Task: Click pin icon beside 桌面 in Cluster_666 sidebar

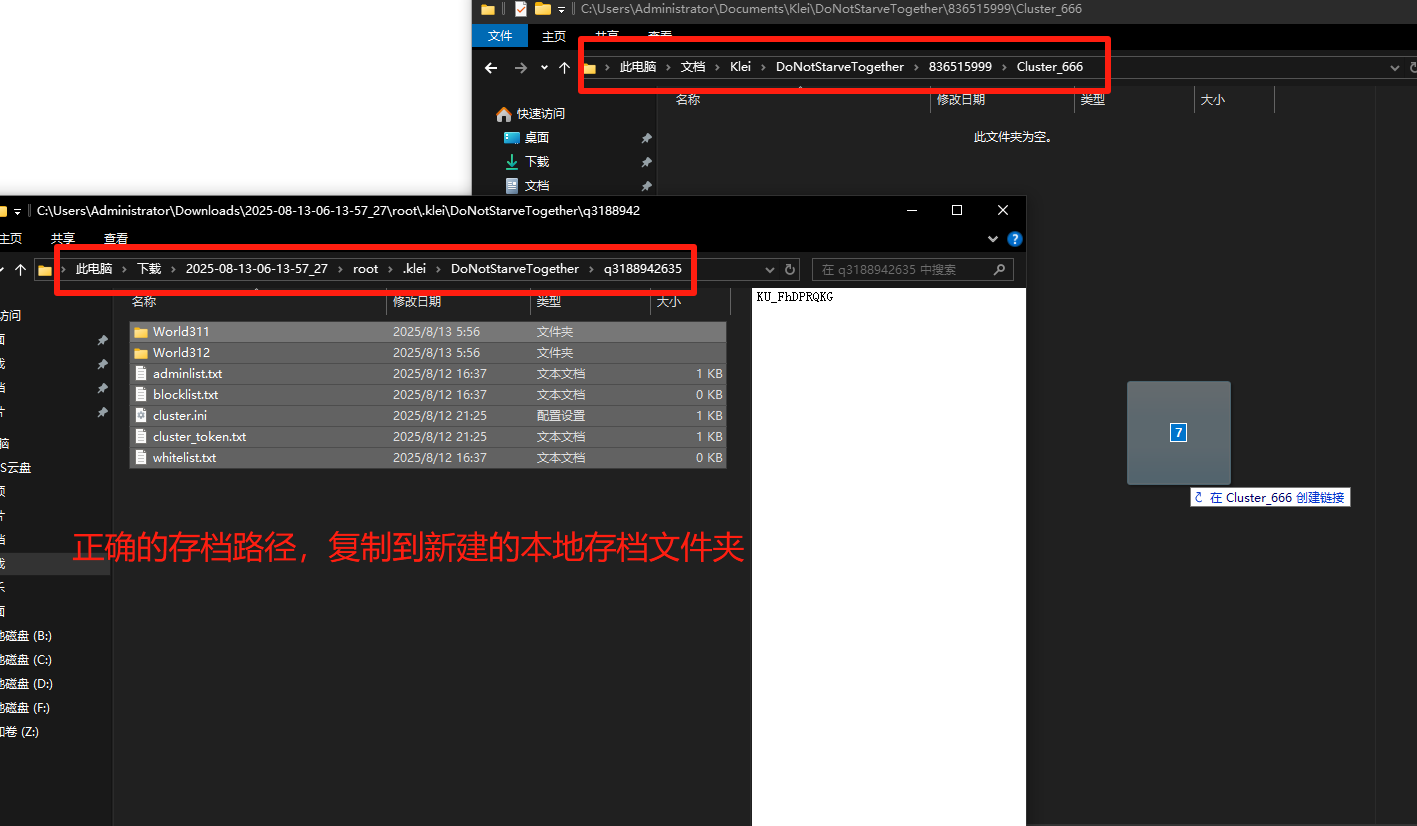Action: [646, 138]
